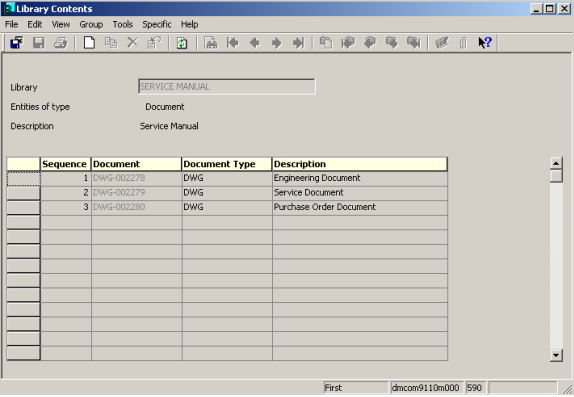Viewport: 574px width, 397px height.
Task: Click the Engineering Document description cell
Action: click(359, 178)
